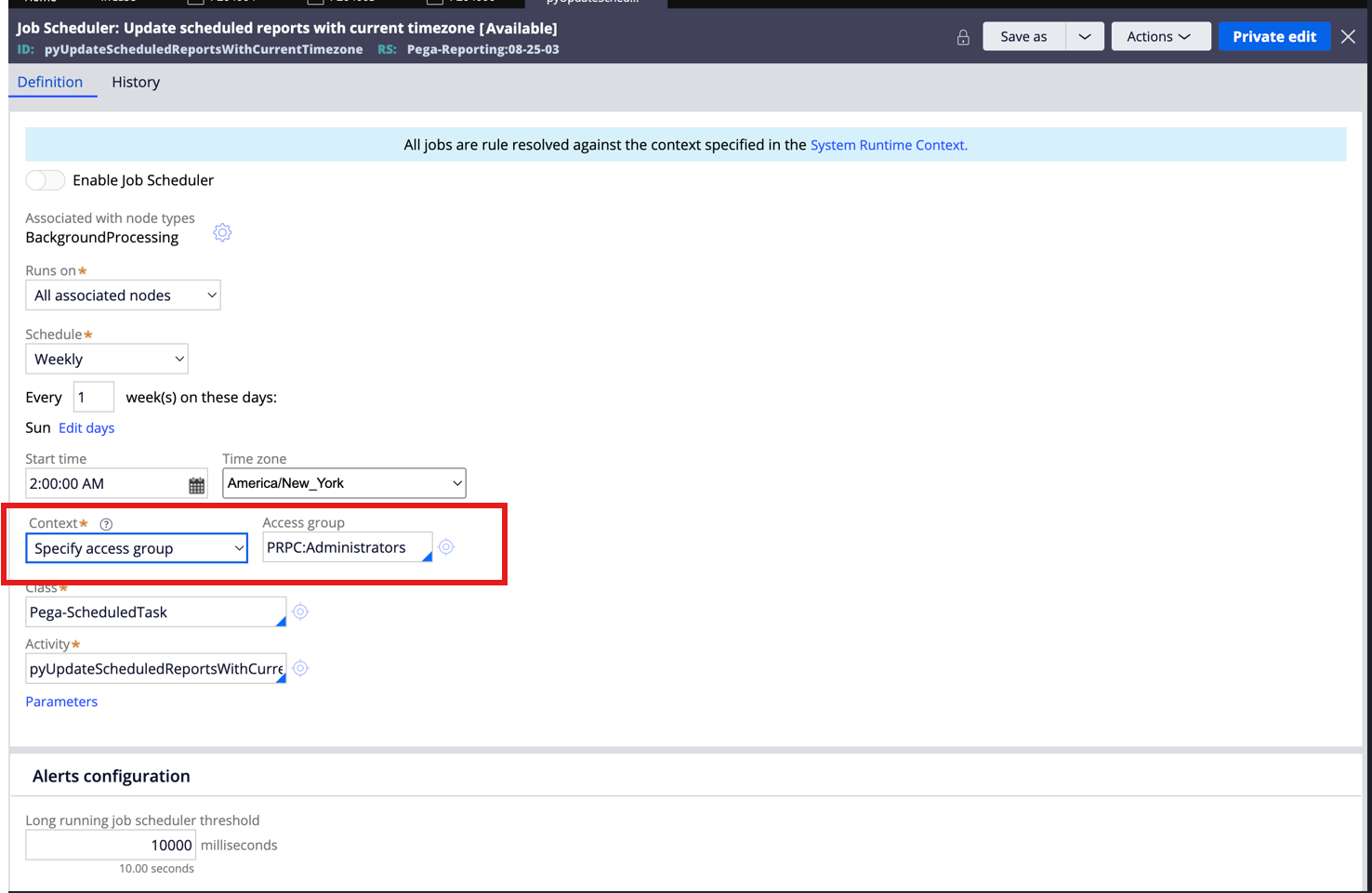This screenshot has height=893, width=1372.
Task: Open the Schedule Weekly dropdown
Action: point(107,360)
